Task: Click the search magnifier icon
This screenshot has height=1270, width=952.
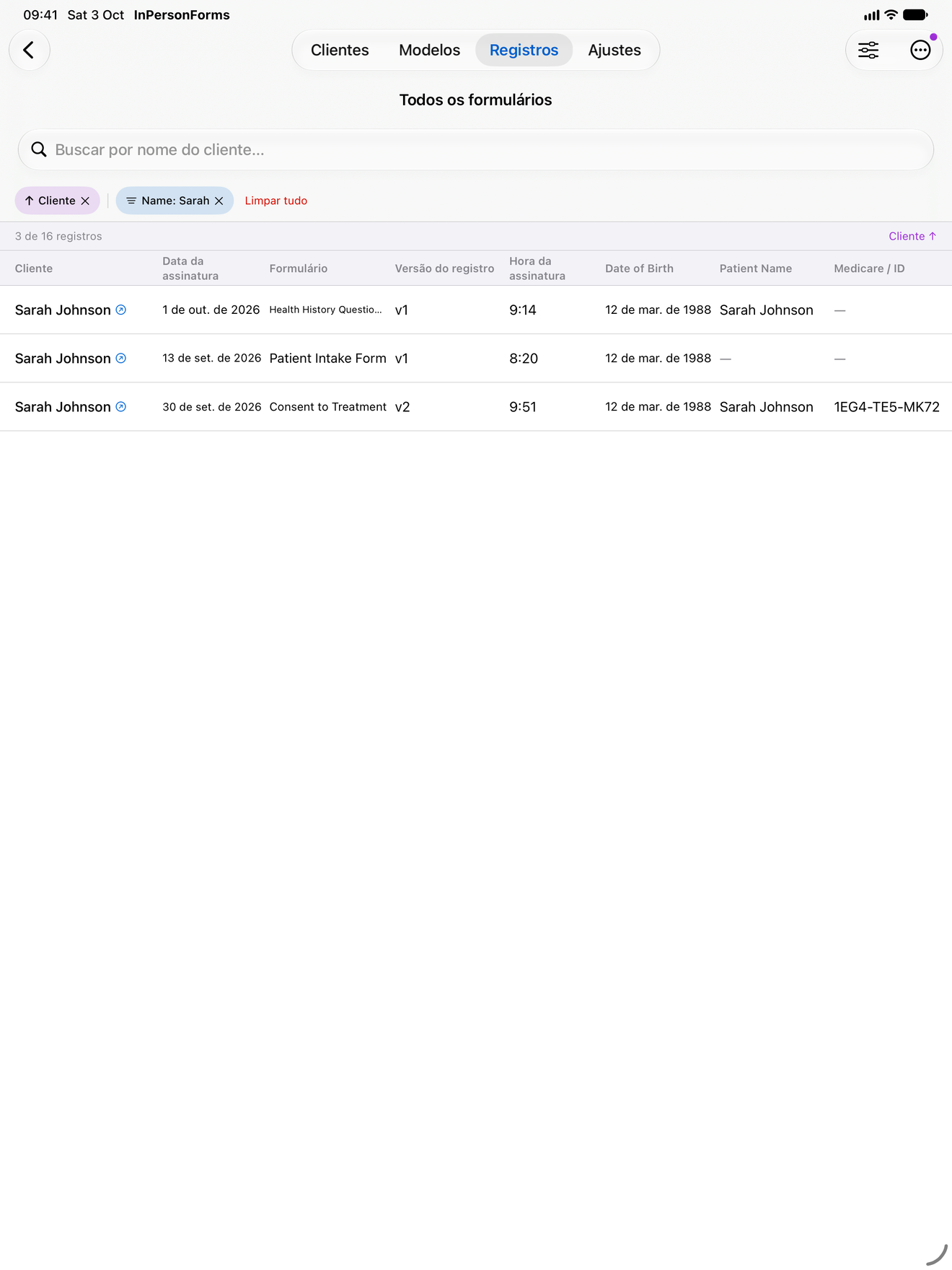Action: (39, 149)
